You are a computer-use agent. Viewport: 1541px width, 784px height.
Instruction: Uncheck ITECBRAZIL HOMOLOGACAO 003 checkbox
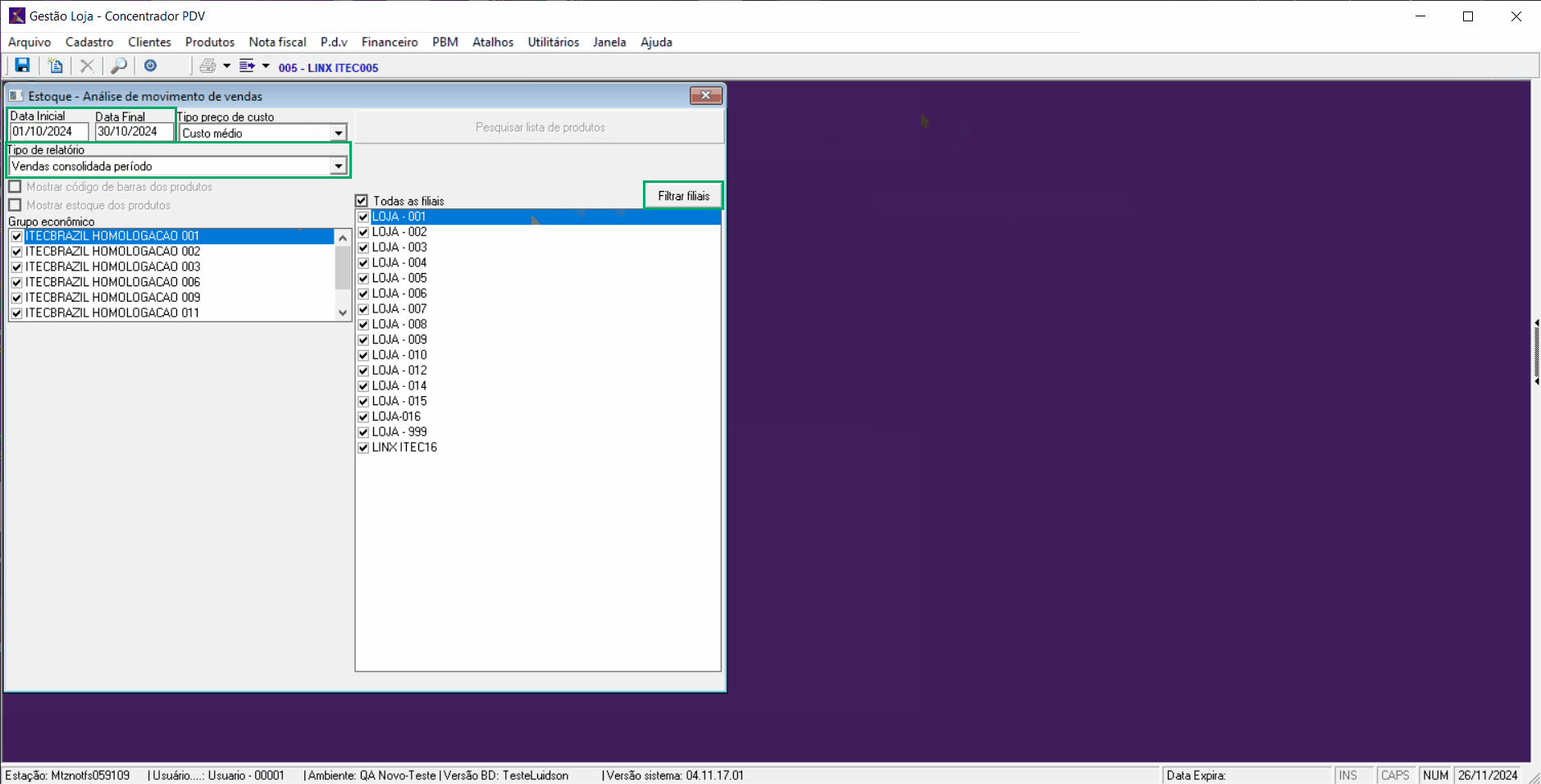click(16, 267)
